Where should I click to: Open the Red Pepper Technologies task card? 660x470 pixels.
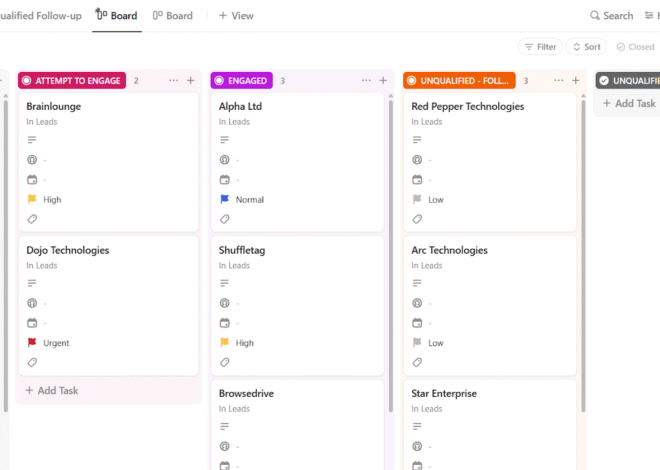(490, 162)
